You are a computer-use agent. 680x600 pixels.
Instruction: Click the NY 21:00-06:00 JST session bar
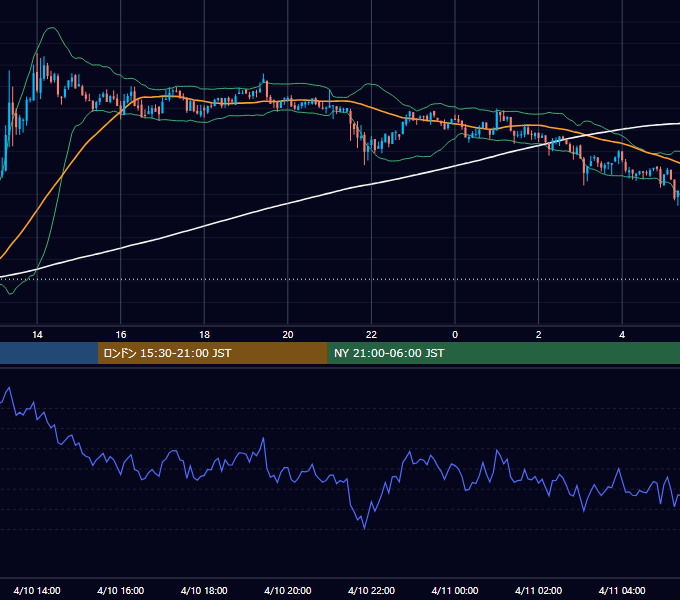tap(503, 353)
